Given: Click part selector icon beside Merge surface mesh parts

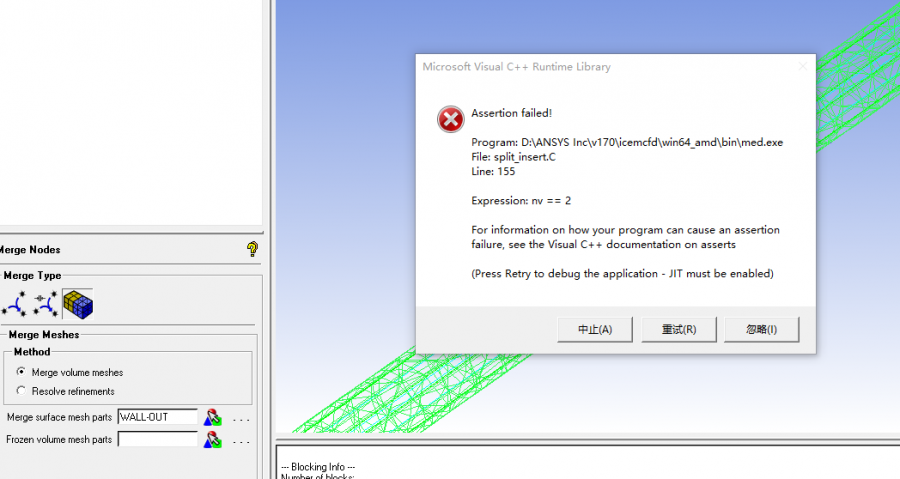Looking at the screenshot, I should [212, 418].
